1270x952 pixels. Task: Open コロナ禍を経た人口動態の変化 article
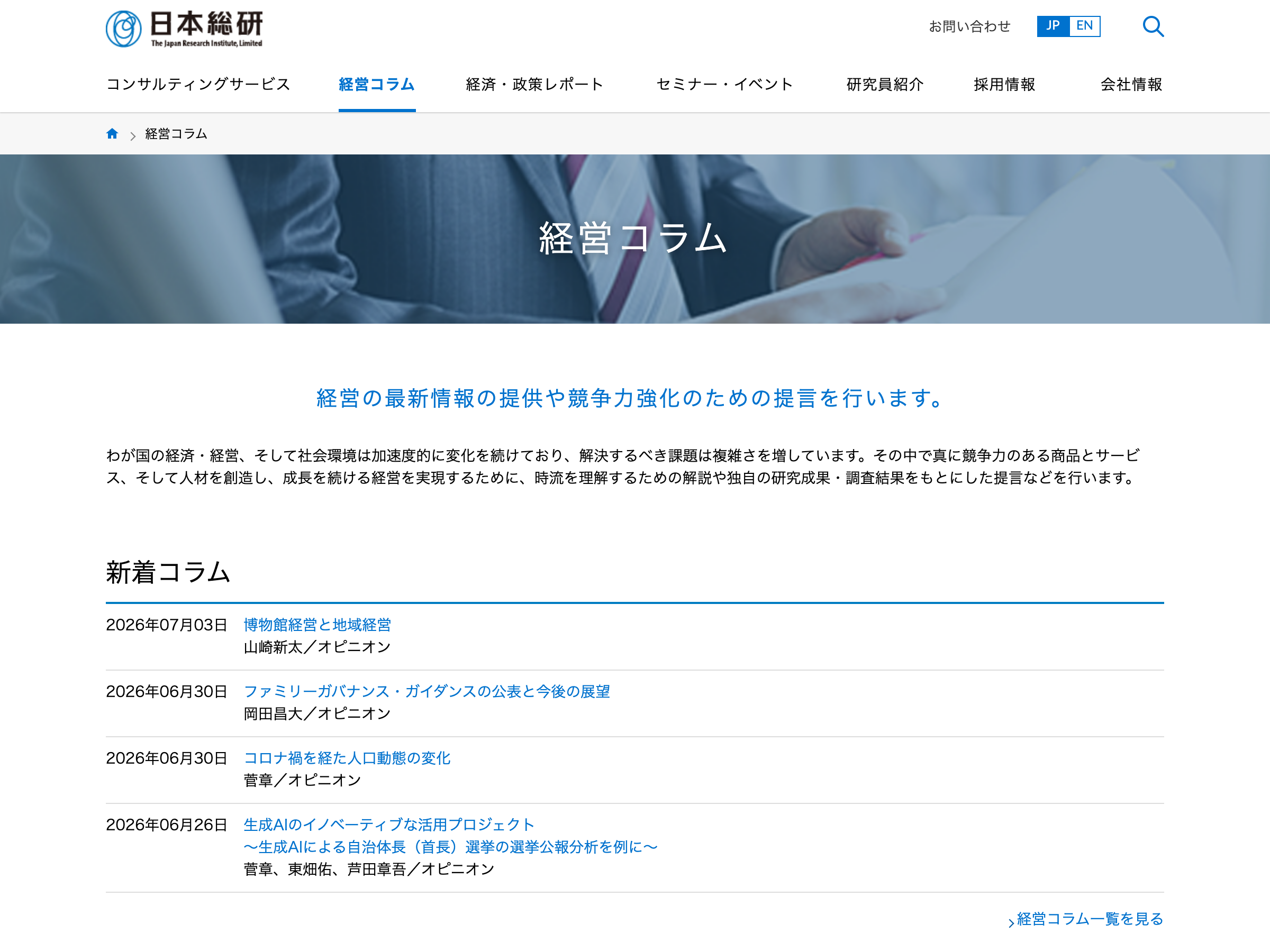pyautogui.click(x=347, y=758)
